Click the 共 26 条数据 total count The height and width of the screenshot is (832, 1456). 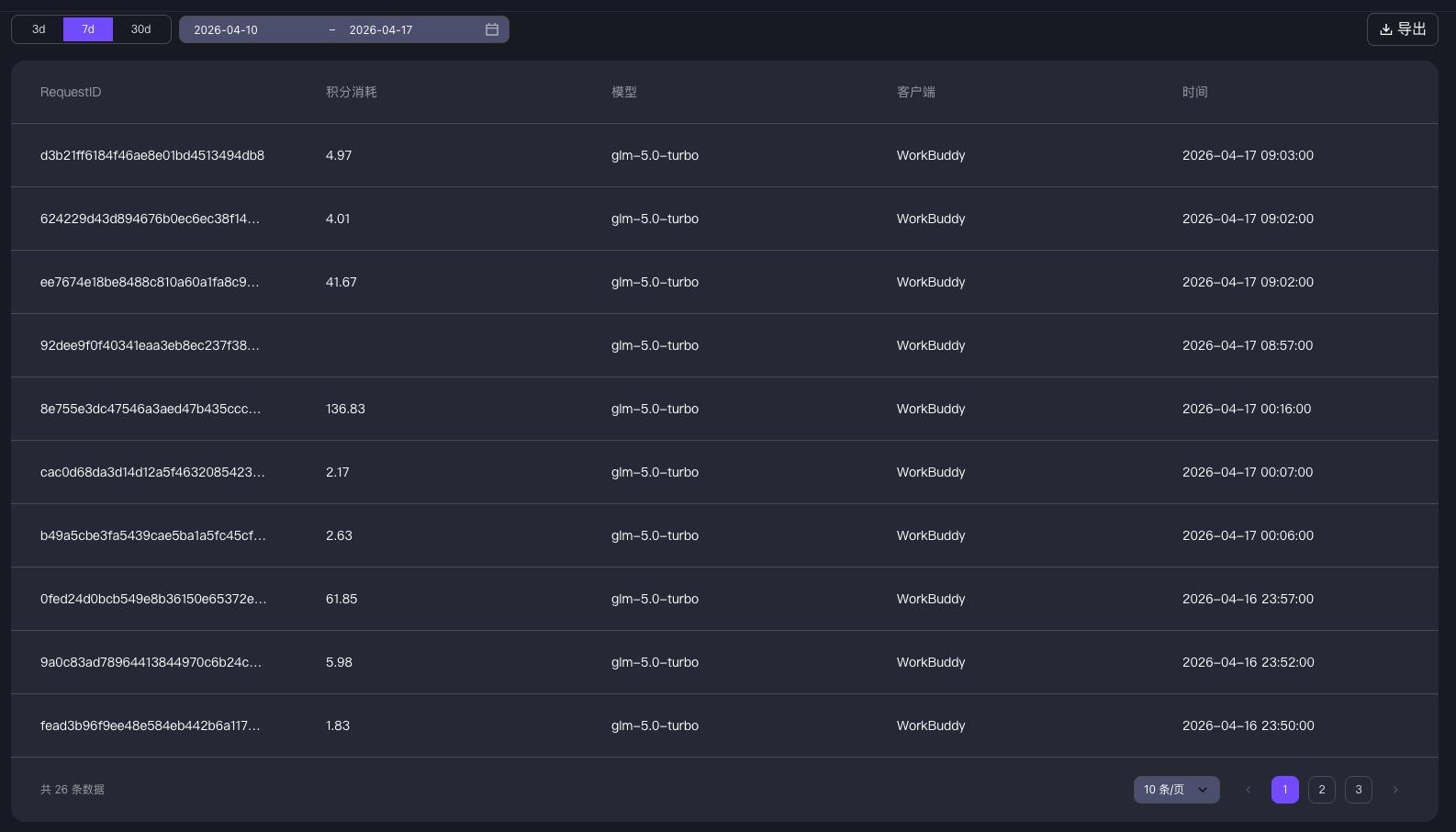pos(73,790)
